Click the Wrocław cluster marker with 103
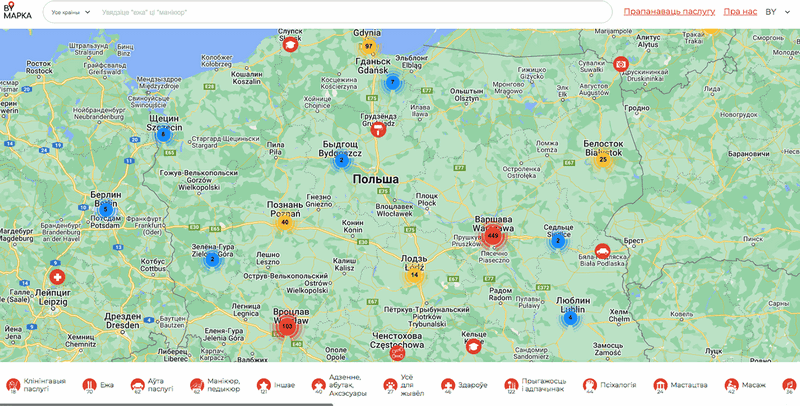Screen dimensions: 800x406 click(x=287, y=326)
